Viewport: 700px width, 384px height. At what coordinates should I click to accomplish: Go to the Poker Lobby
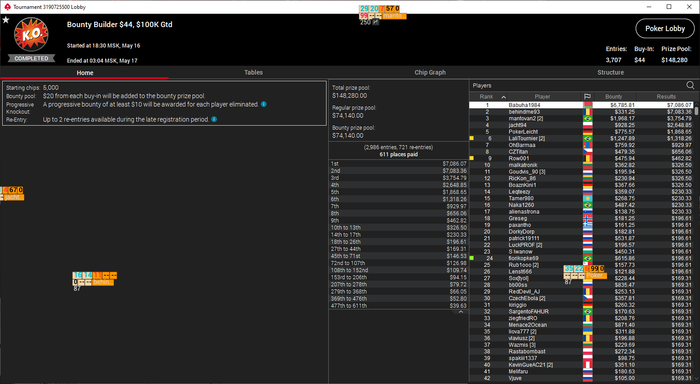click(x=665, y=29)
